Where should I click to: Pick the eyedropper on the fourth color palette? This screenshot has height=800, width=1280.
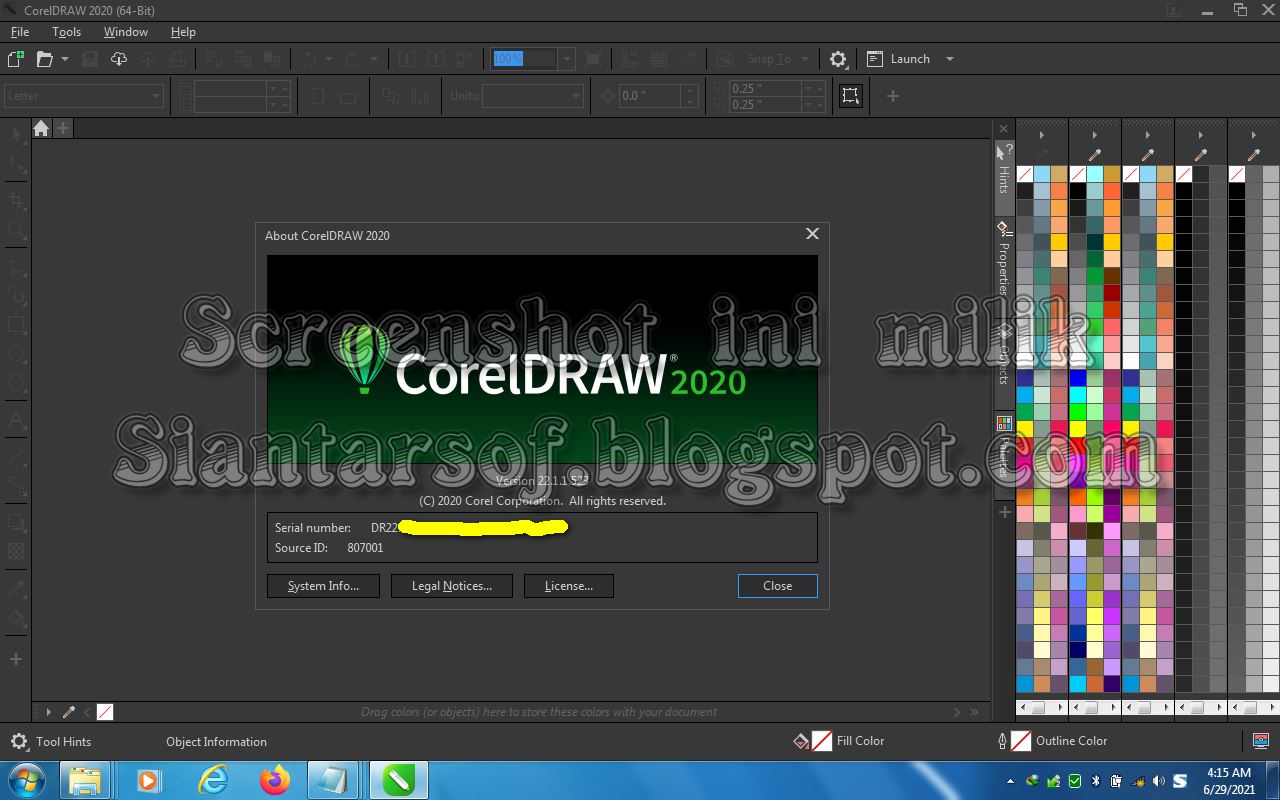coord(1201,155)
